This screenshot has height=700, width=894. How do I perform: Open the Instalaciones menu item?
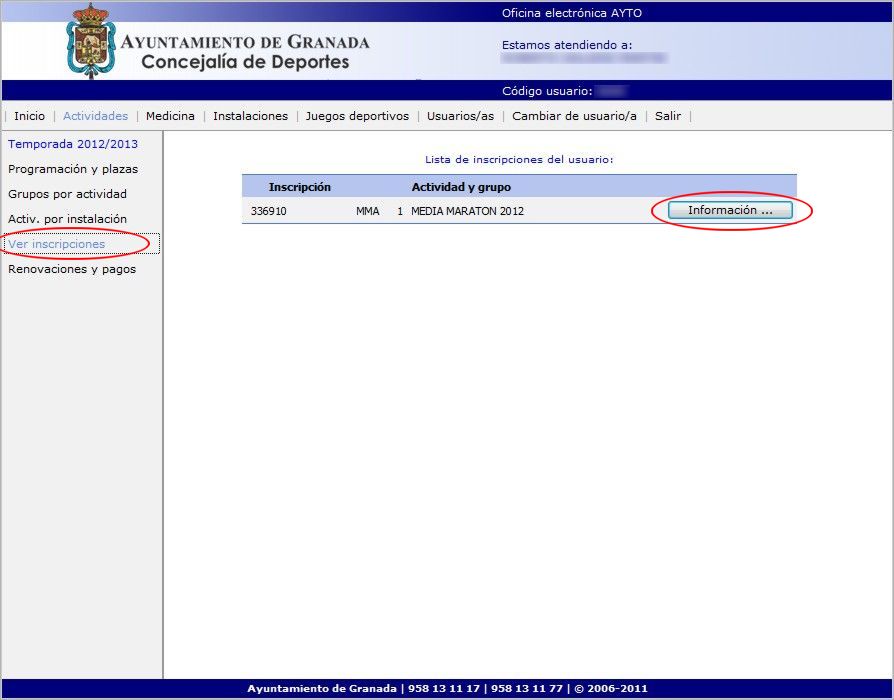[250, 116]
